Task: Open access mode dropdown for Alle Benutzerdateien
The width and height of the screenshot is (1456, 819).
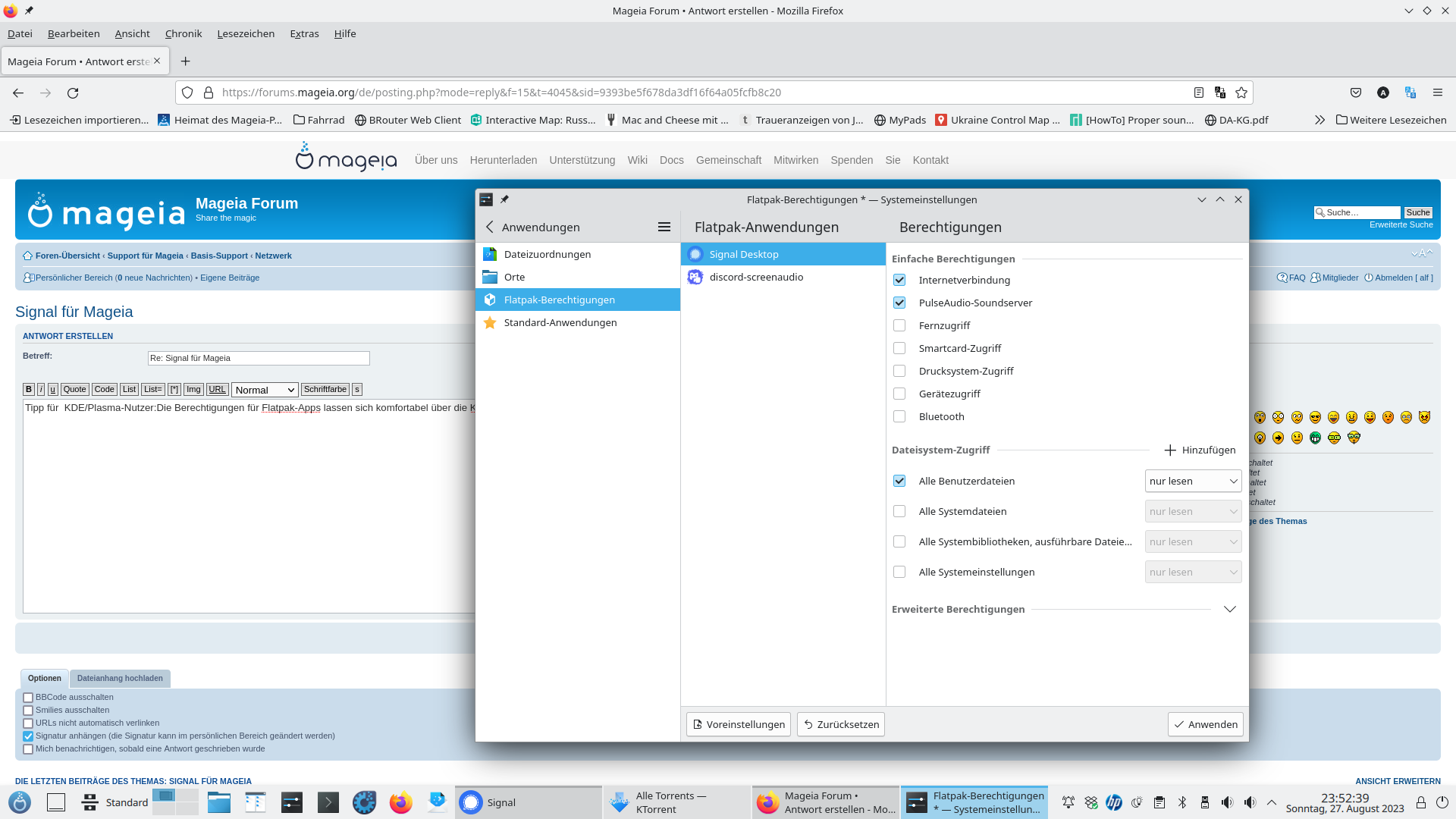Action: [1193, 481]
